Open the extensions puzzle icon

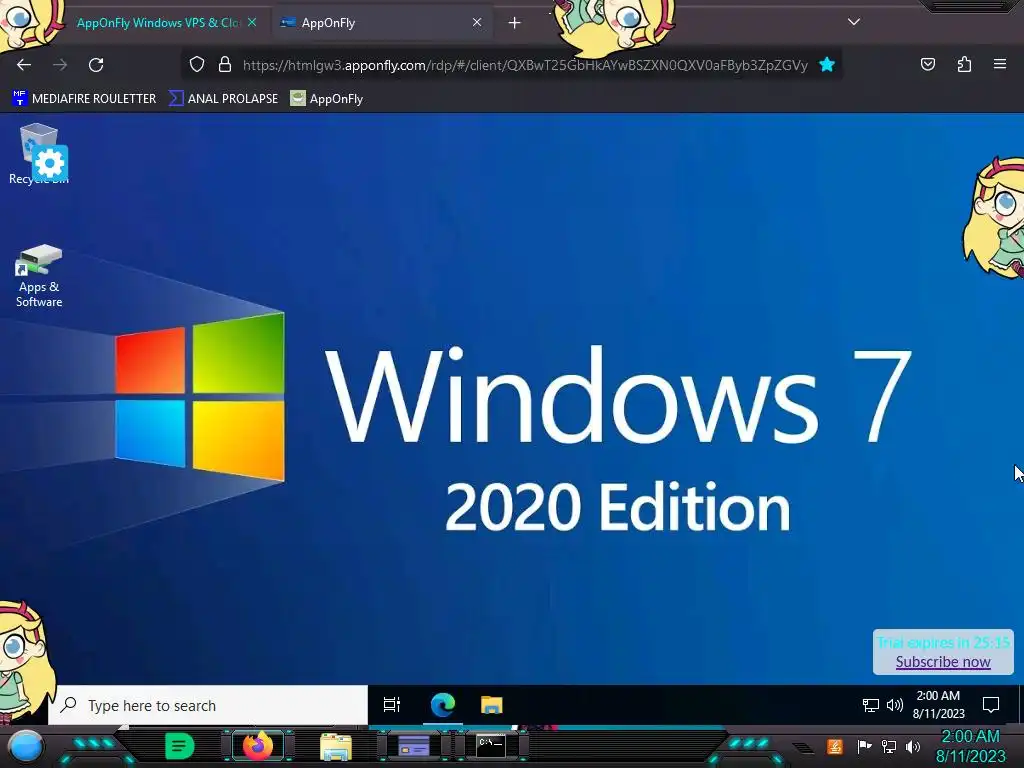[x=964, y=64]
